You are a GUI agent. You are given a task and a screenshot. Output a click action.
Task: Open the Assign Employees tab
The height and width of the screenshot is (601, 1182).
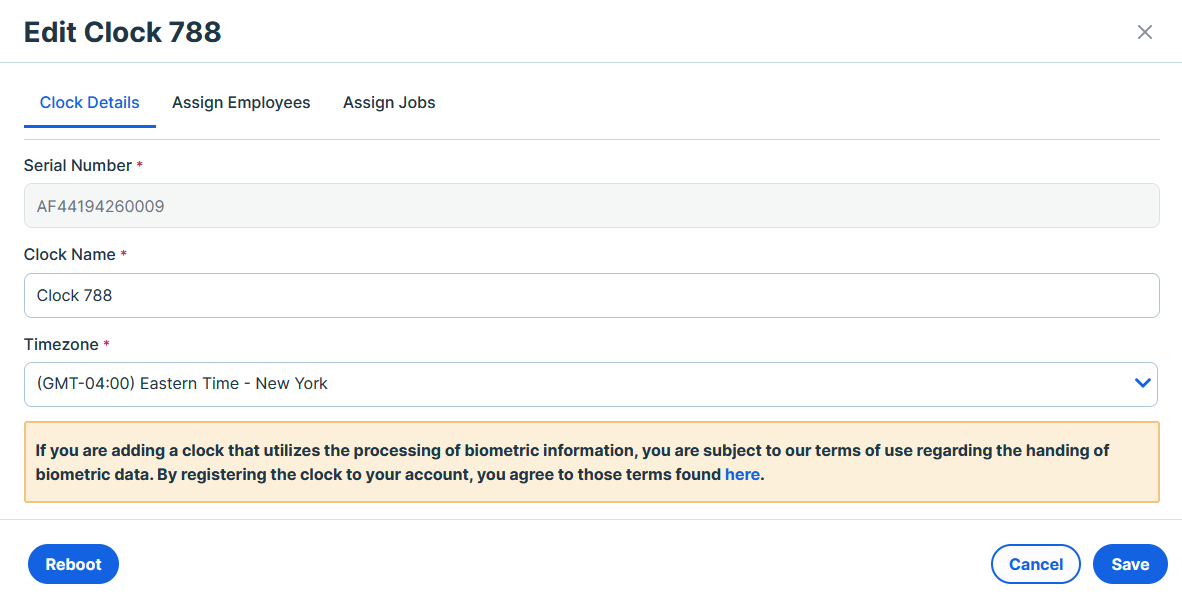pyautogui.click(x=241, y=103)
